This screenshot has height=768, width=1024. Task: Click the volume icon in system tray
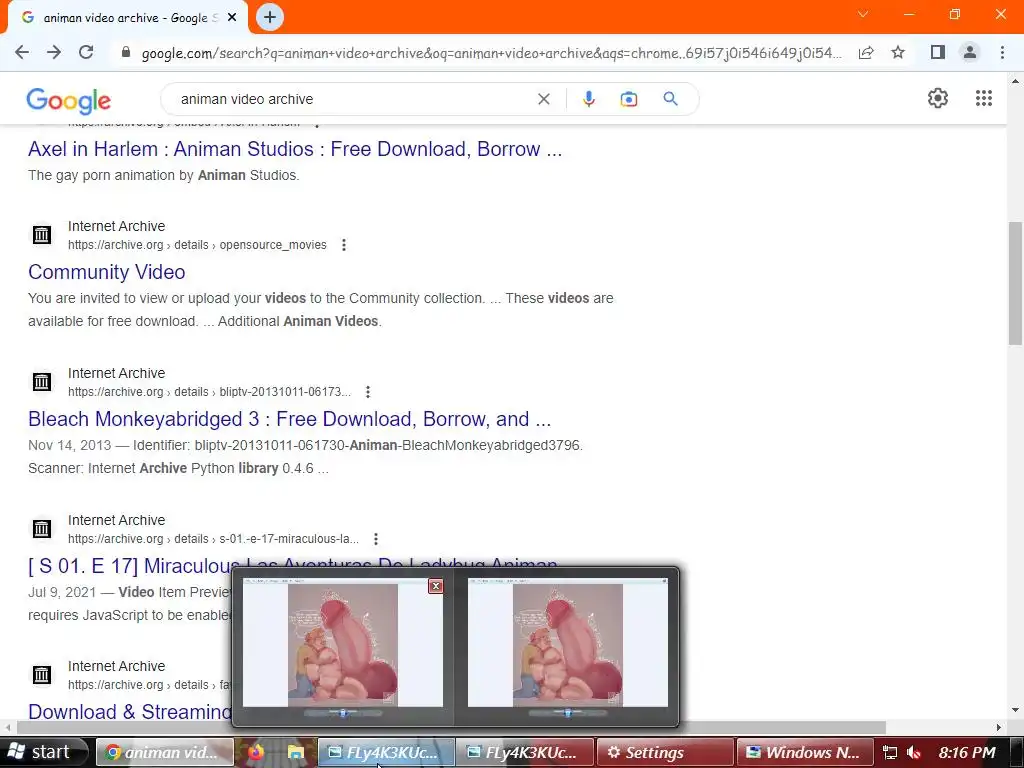pos(914,752)
